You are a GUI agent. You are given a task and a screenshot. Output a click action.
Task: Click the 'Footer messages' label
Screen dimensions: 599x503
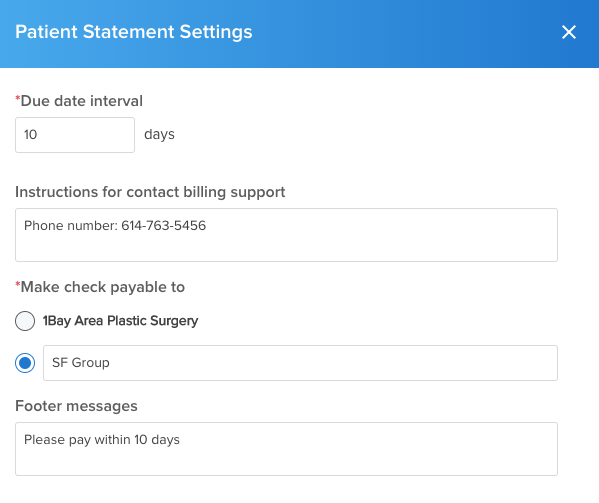coord(76,406)
